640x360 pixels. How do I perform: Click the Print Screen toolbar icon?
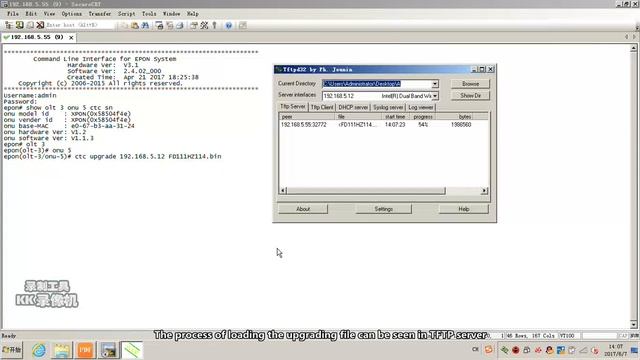(x=160, y=25)
